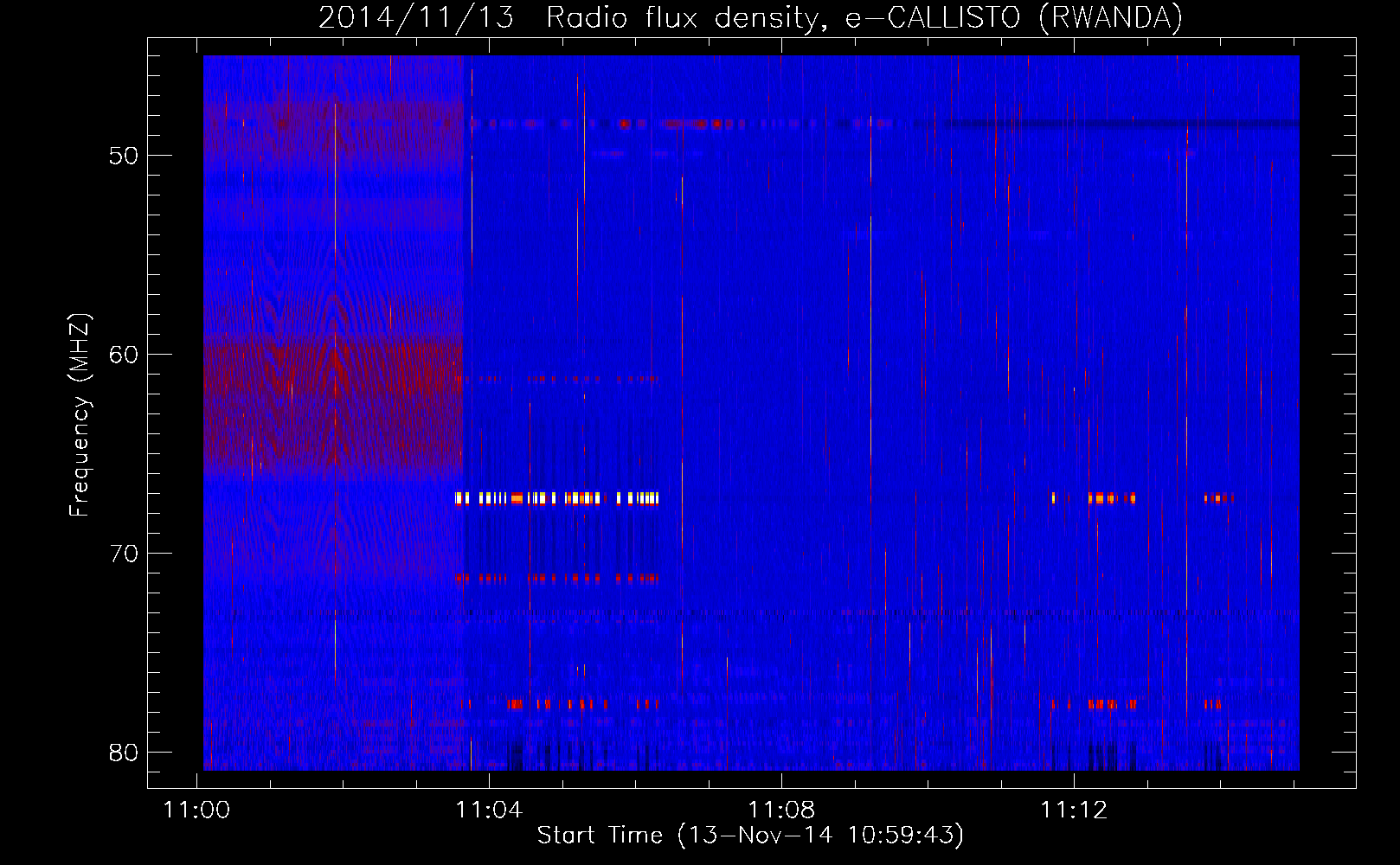Click the "11:00" time tick label
Screen dimensions: 1400x865
click(x=196, y=810)
